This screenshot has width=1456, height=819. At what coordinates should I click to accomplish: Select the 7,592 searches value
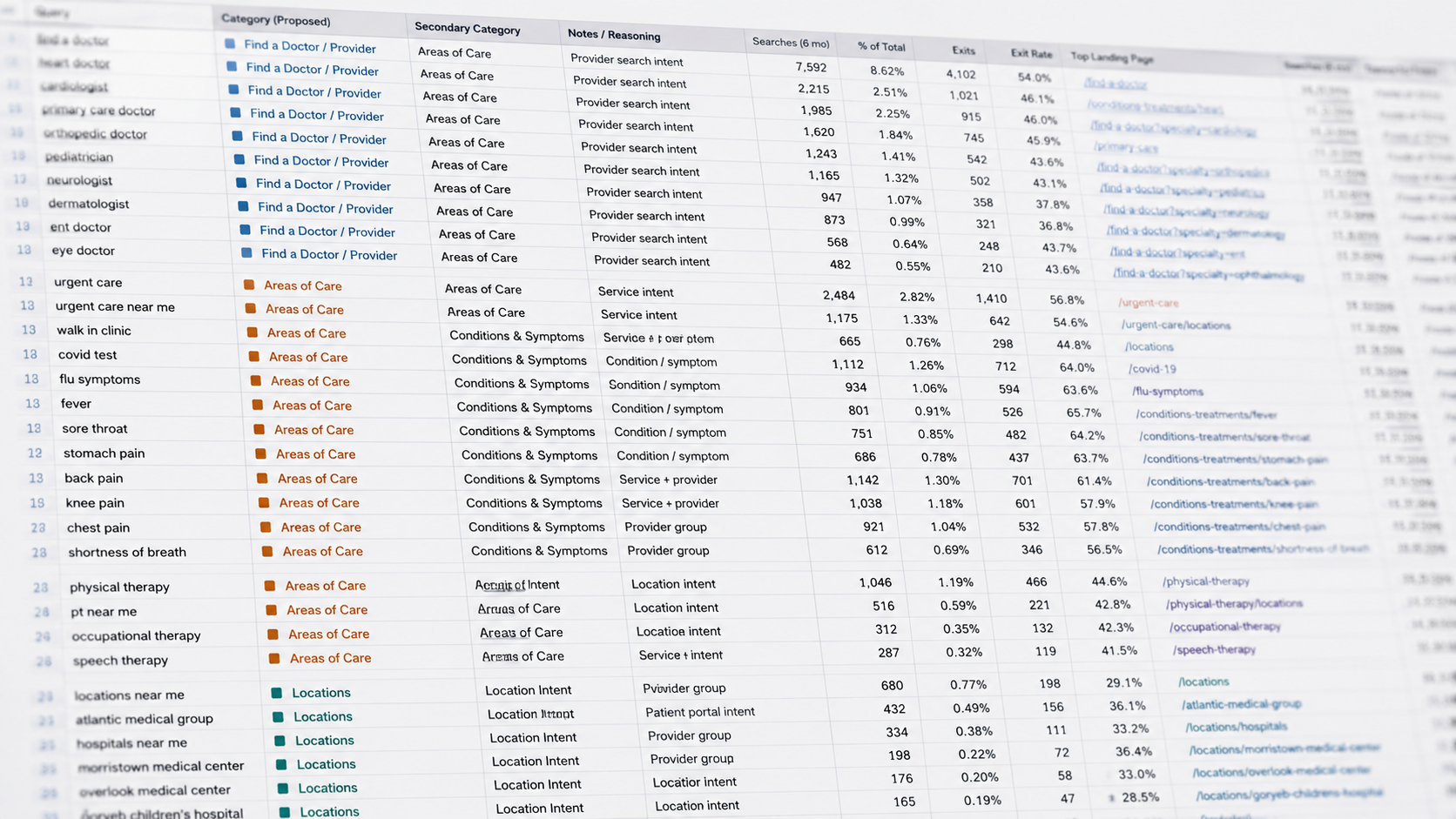click(811, 67)
